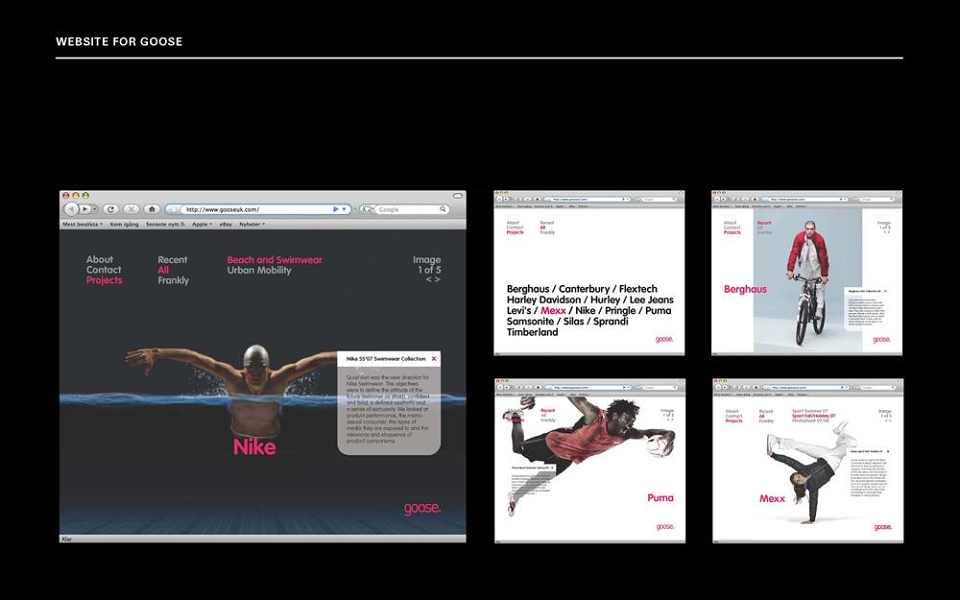Open the back/forward history dropdown arrow
The height and width of the screenshot is (600, 960).
point(95,209)
